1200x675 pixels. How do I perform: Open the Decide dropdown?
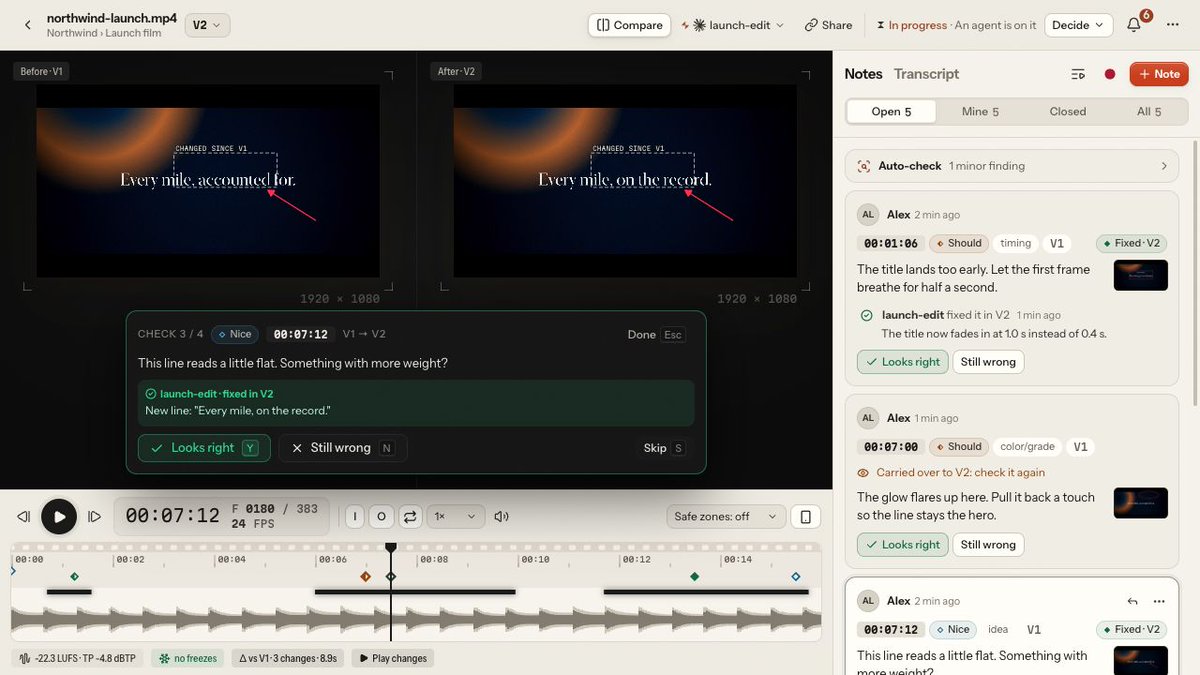tap(1078, 25)
